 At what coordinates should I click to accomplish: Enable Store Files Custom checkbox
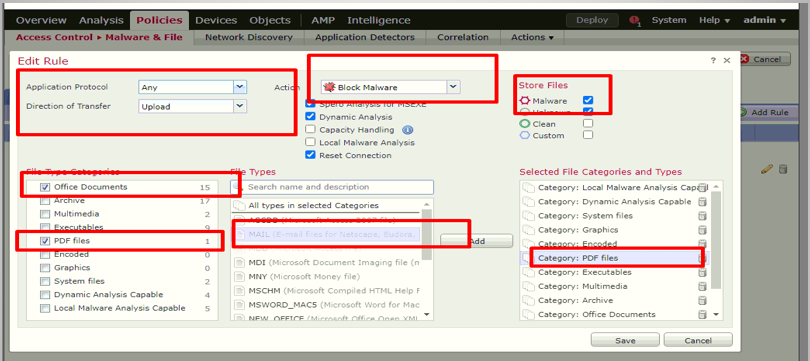588,135
